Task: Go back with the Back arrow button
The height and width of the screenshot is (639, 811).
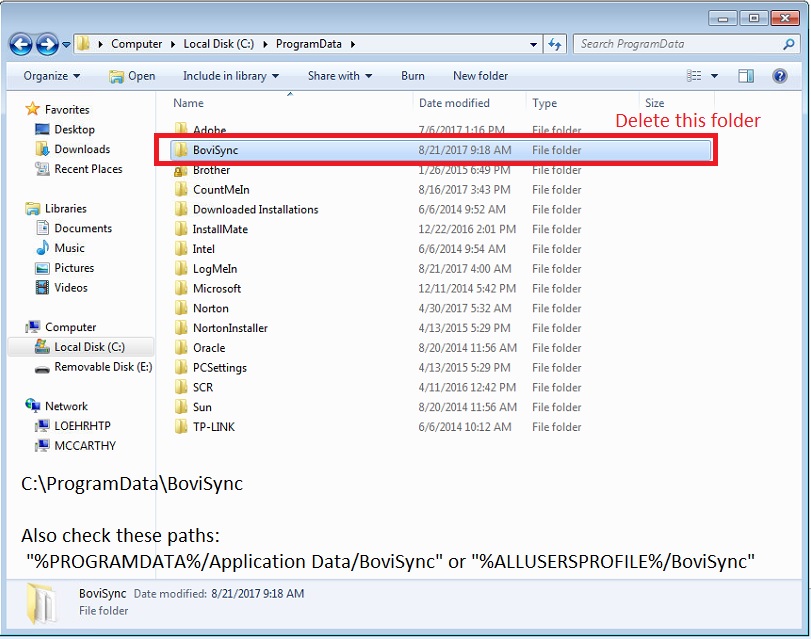Action: tap(21, 44)
